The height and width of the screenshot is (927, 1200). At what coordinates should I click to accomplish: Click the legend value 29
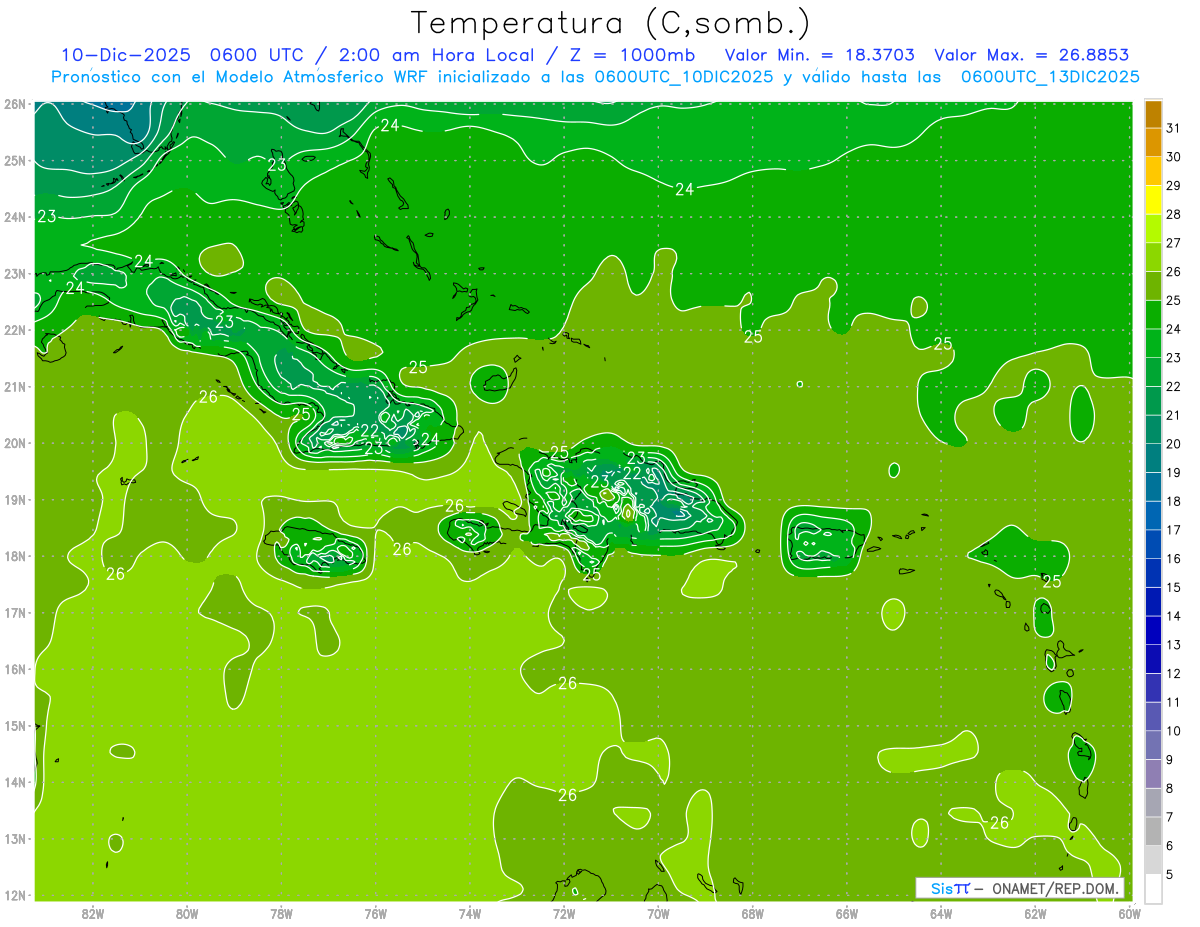point(1173,186)
